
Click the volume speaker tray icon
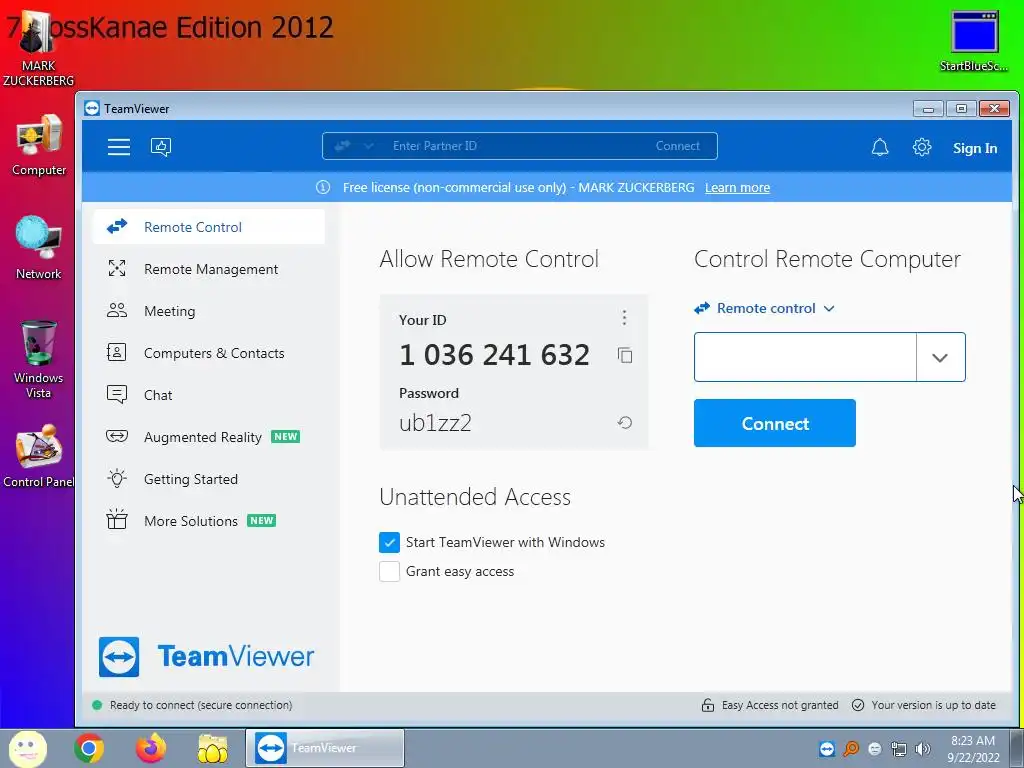[923, 749]
